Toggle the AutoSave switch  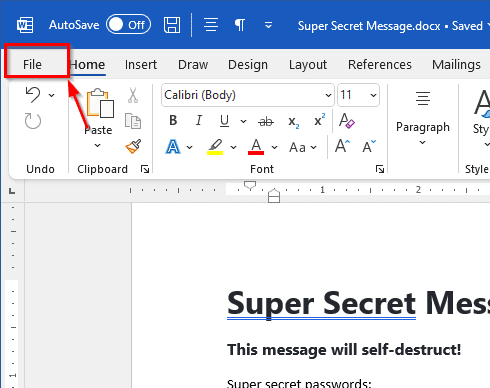(128, 25)
